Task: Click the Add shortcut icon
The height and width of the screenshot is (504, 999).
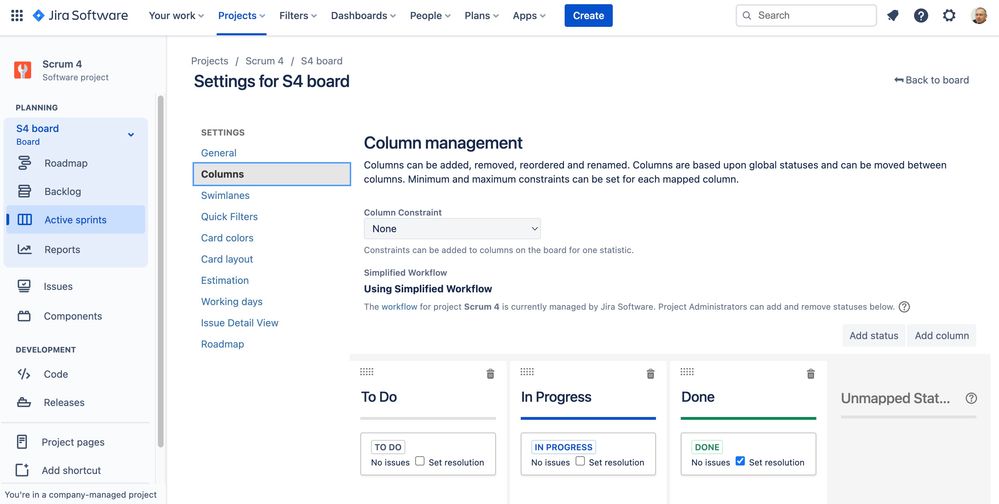Action: (x=22, y=470)
